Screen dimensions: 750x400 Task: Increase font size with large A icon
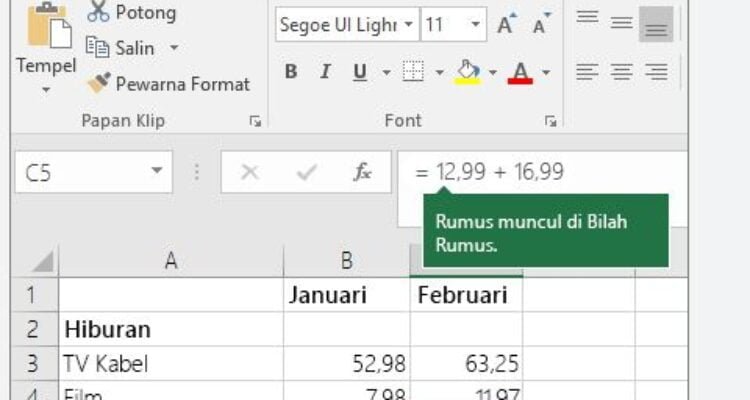[506, 25]
